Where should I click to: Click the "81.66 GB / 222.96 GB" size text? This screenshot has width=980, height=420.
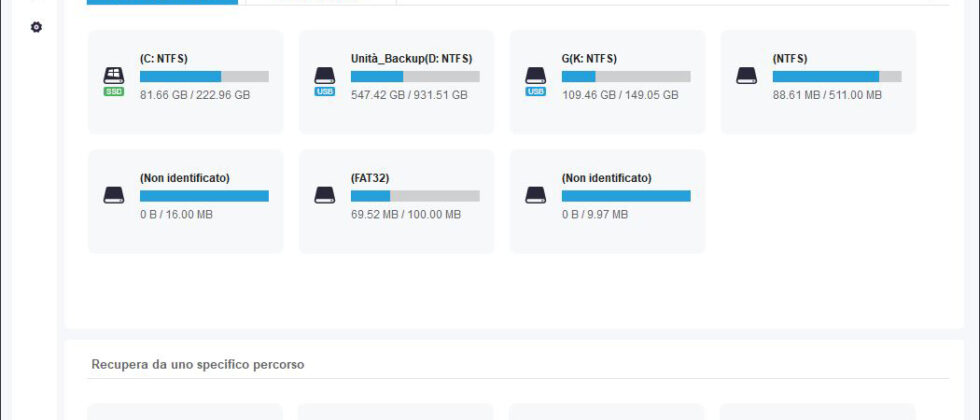(x=195, y=95)
